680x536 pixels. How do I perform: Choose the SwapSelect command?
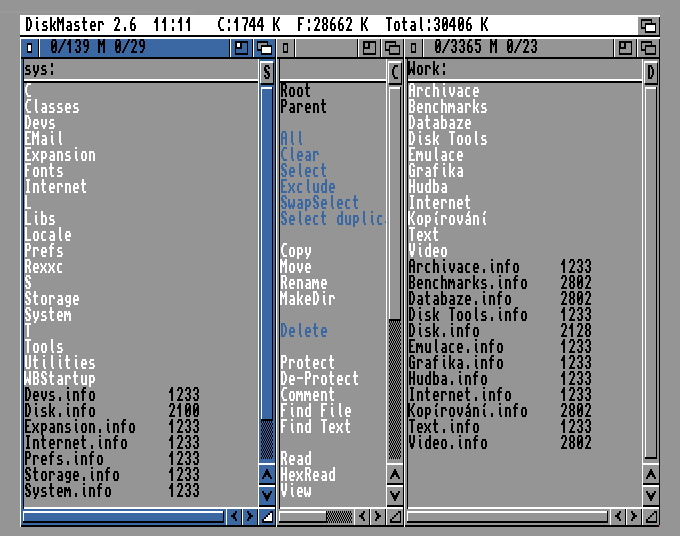point(318,203)
